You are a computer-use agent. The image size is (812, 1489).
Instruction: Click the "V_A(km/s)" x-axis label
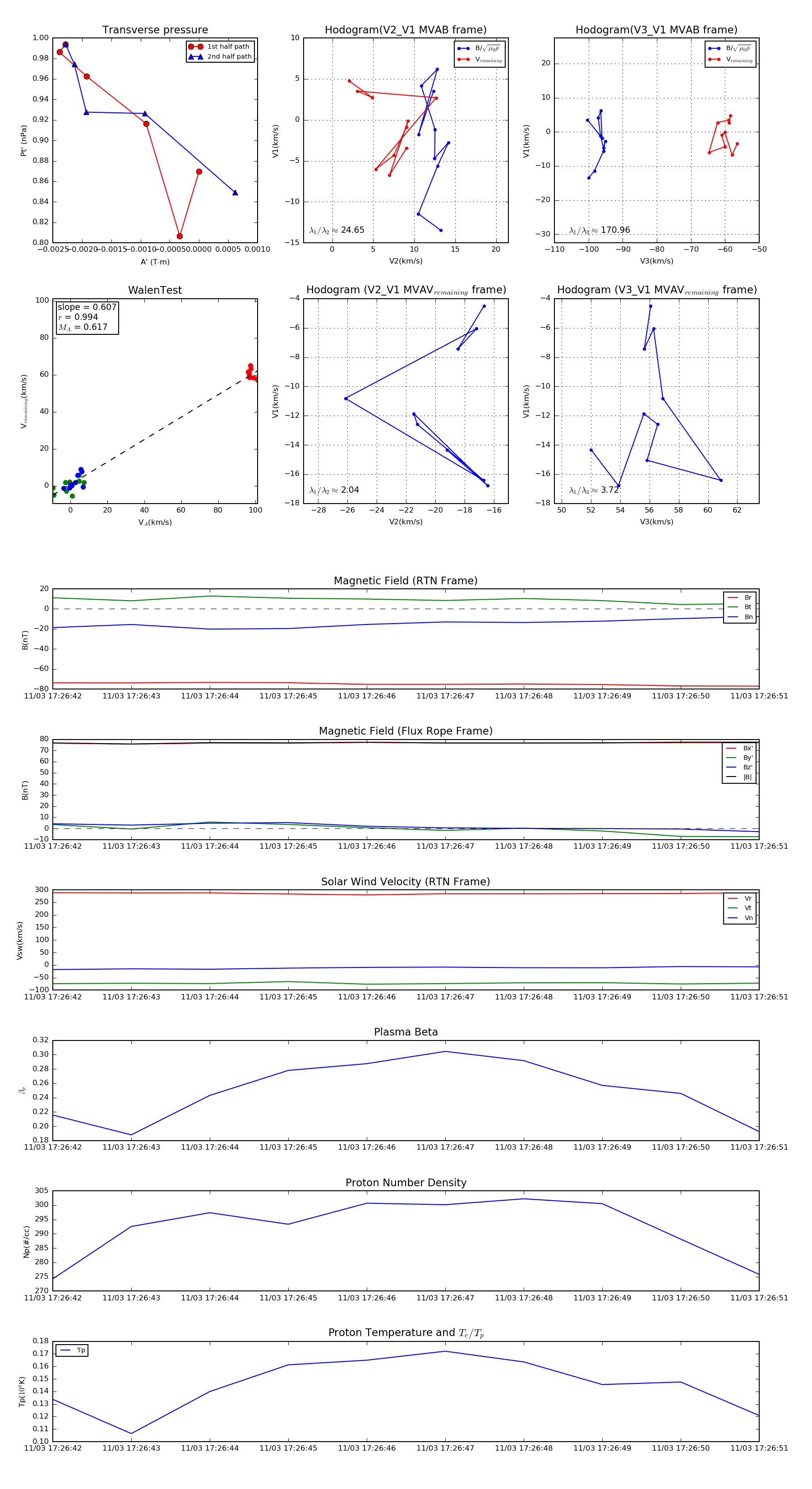155,523
